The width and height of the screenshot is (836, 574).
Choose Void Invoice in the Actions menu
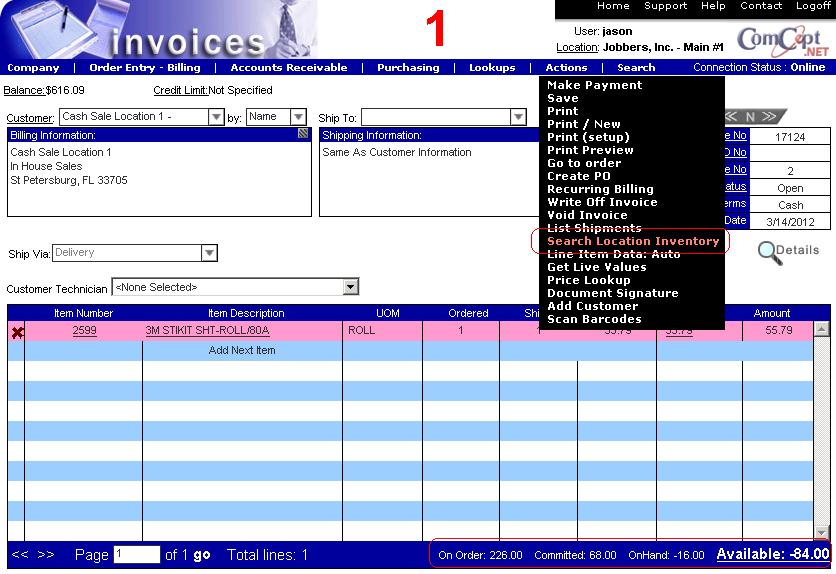click(587, 215)
